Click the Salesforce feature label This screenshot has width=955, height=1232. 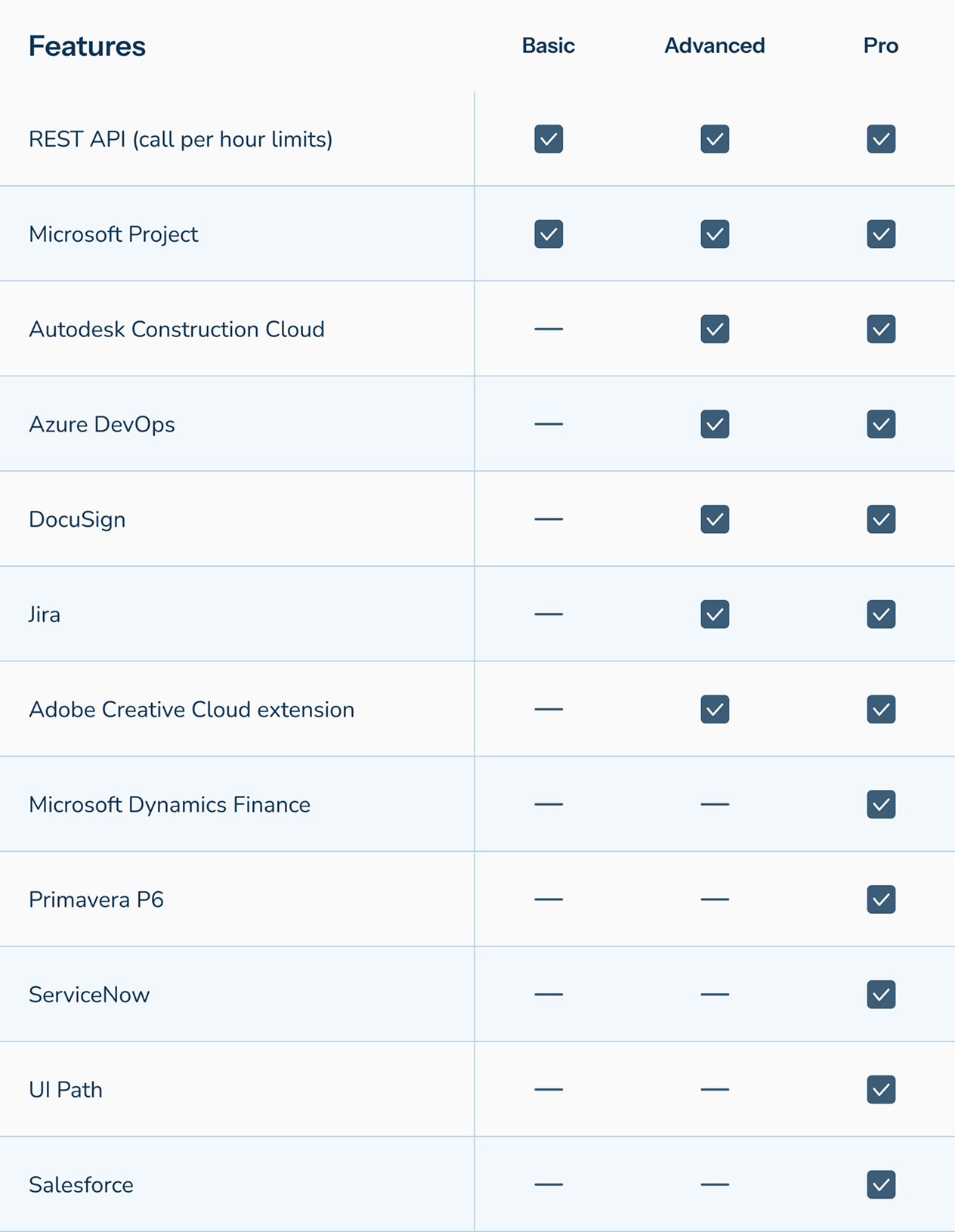[x=81, y=1184]
